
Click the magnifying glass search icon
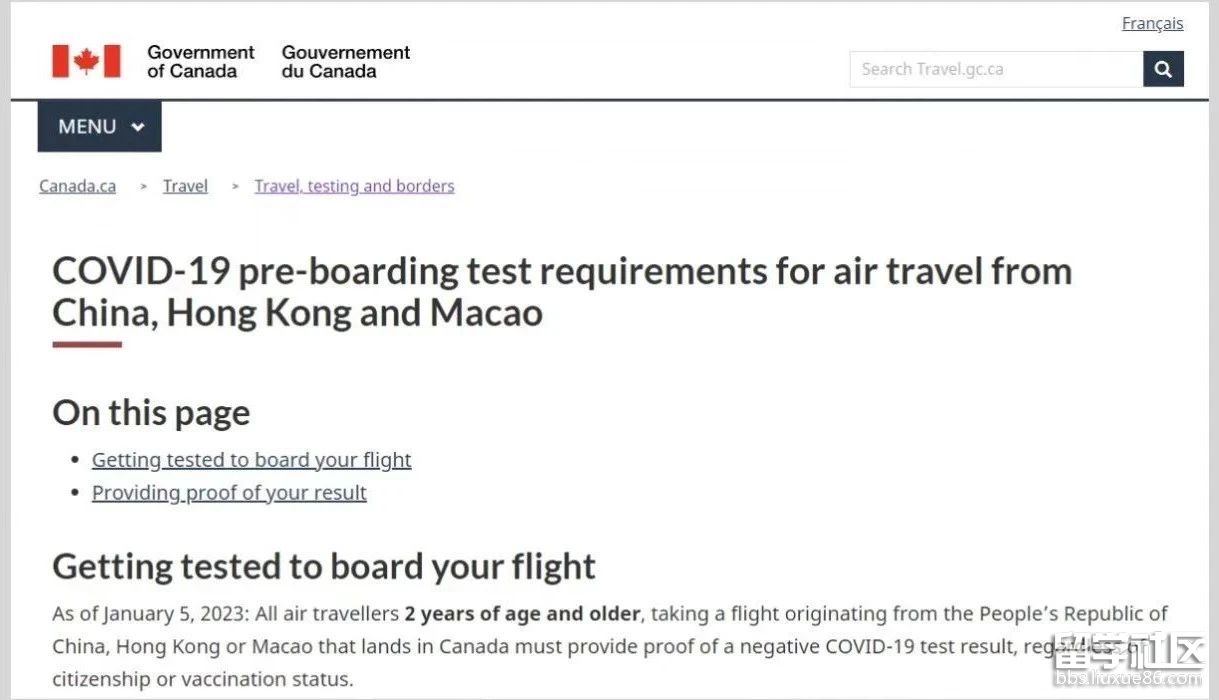click(1163, 69)
